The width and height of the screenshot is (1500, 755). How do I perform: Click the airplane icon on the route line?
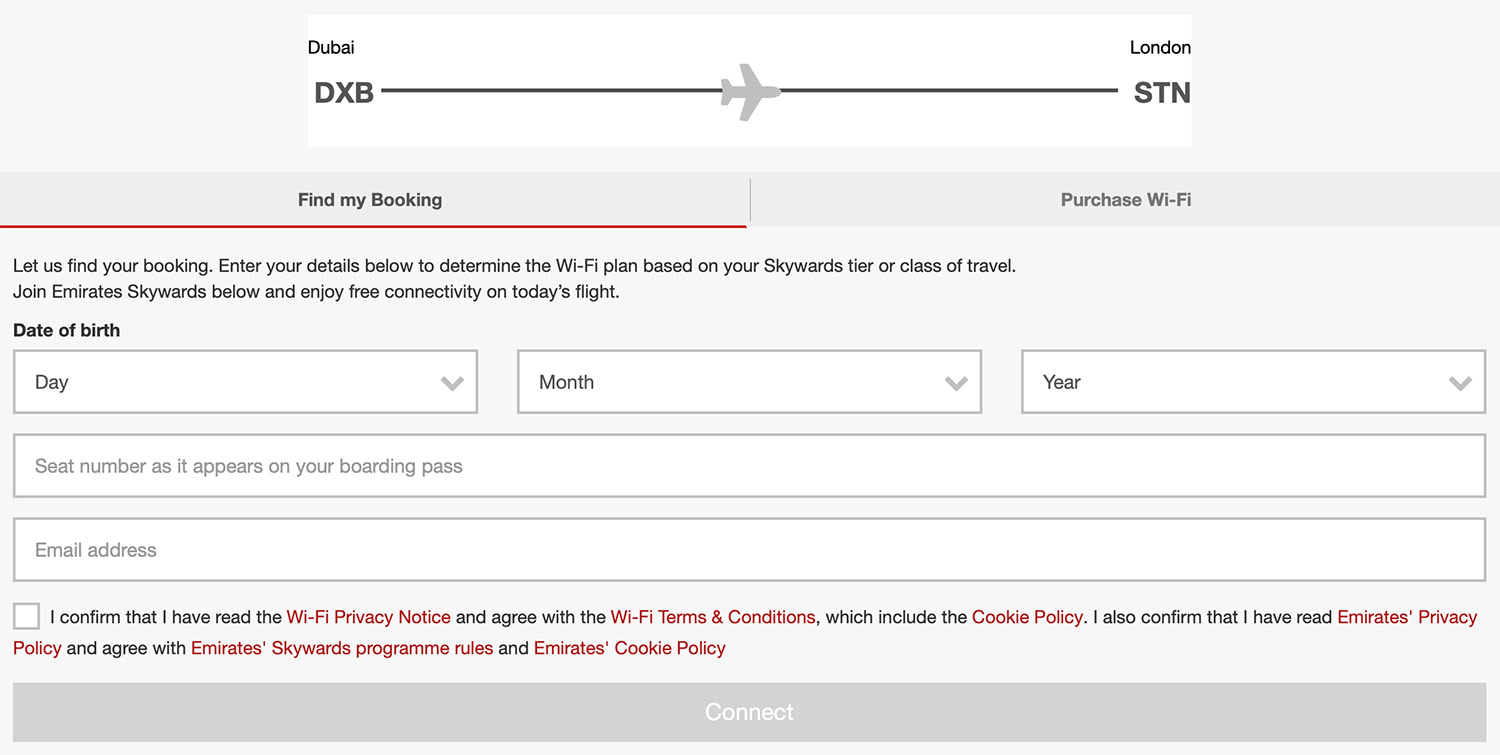point(750,91)
